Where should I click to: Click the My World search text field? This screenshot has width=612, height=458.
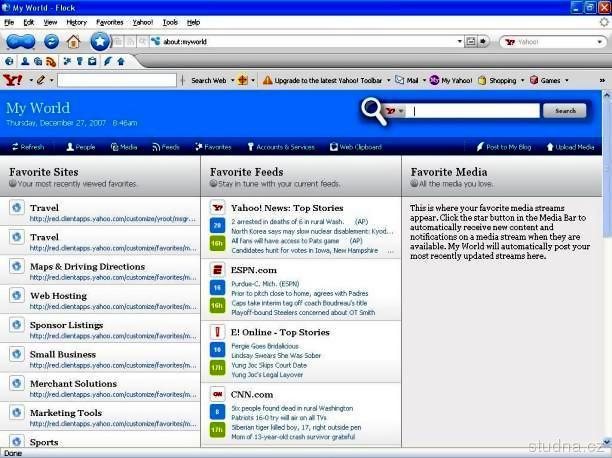click(473, 111)
